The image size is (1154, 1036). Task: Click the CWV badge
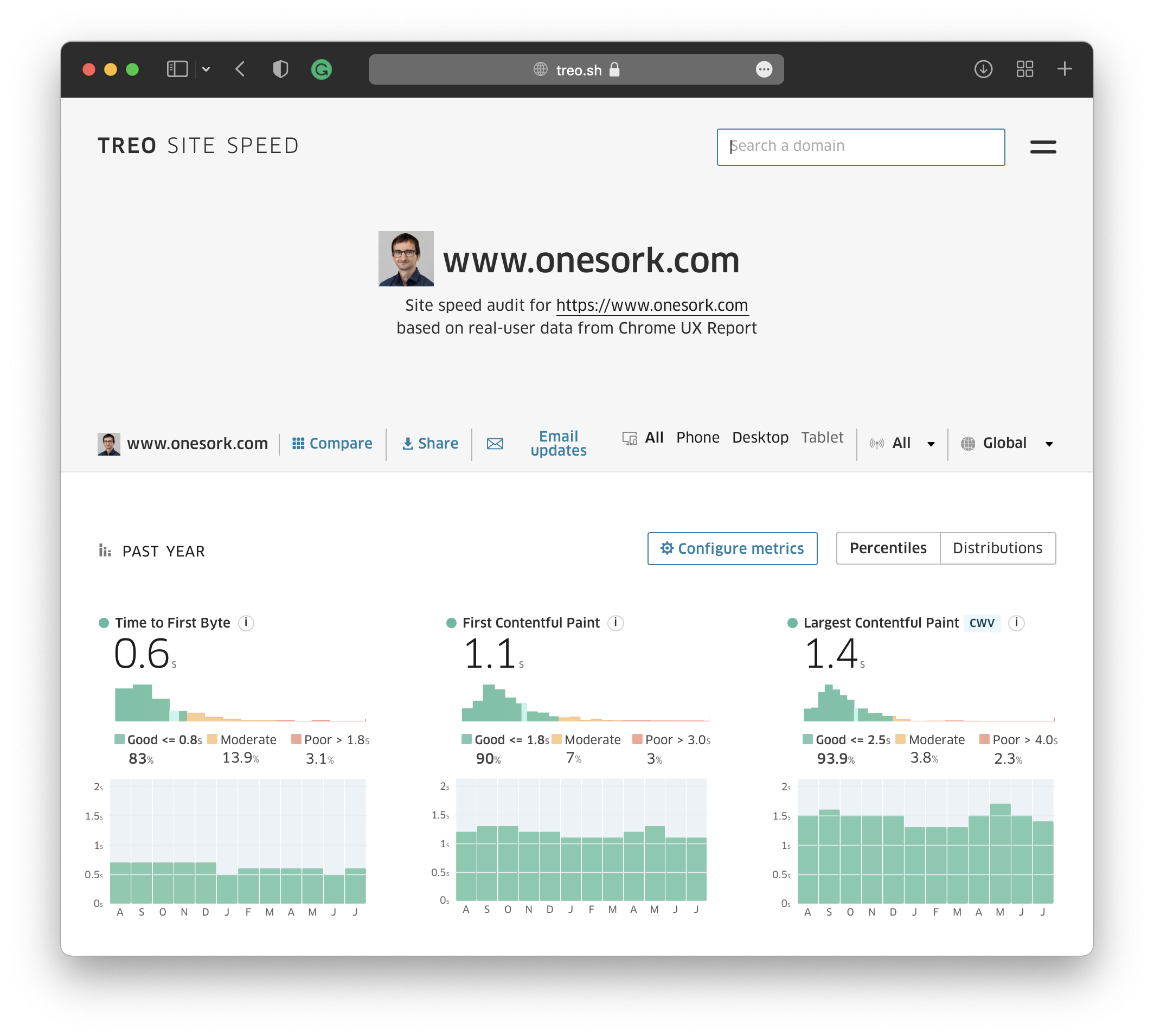pos(982,623)
